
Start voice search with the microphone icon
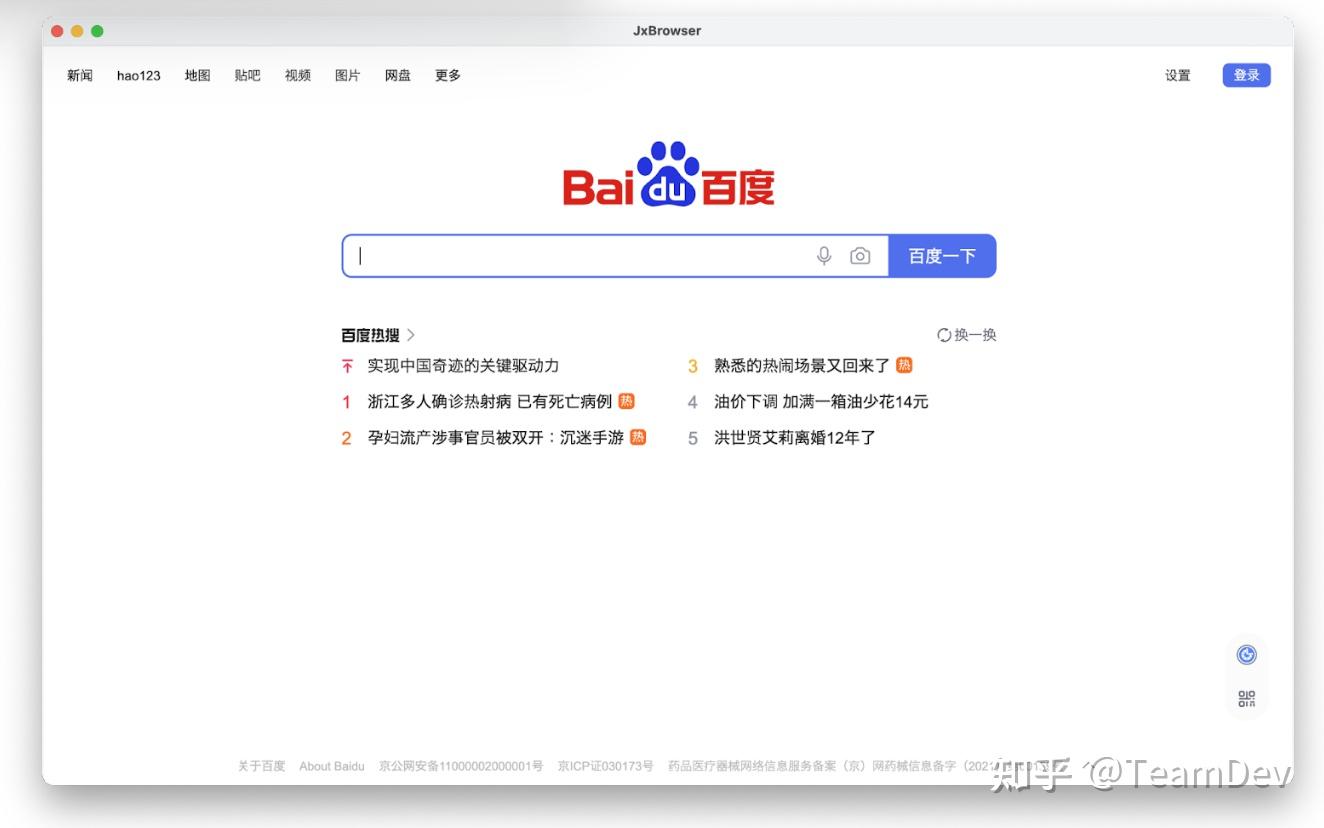click(x=823, y=255)
